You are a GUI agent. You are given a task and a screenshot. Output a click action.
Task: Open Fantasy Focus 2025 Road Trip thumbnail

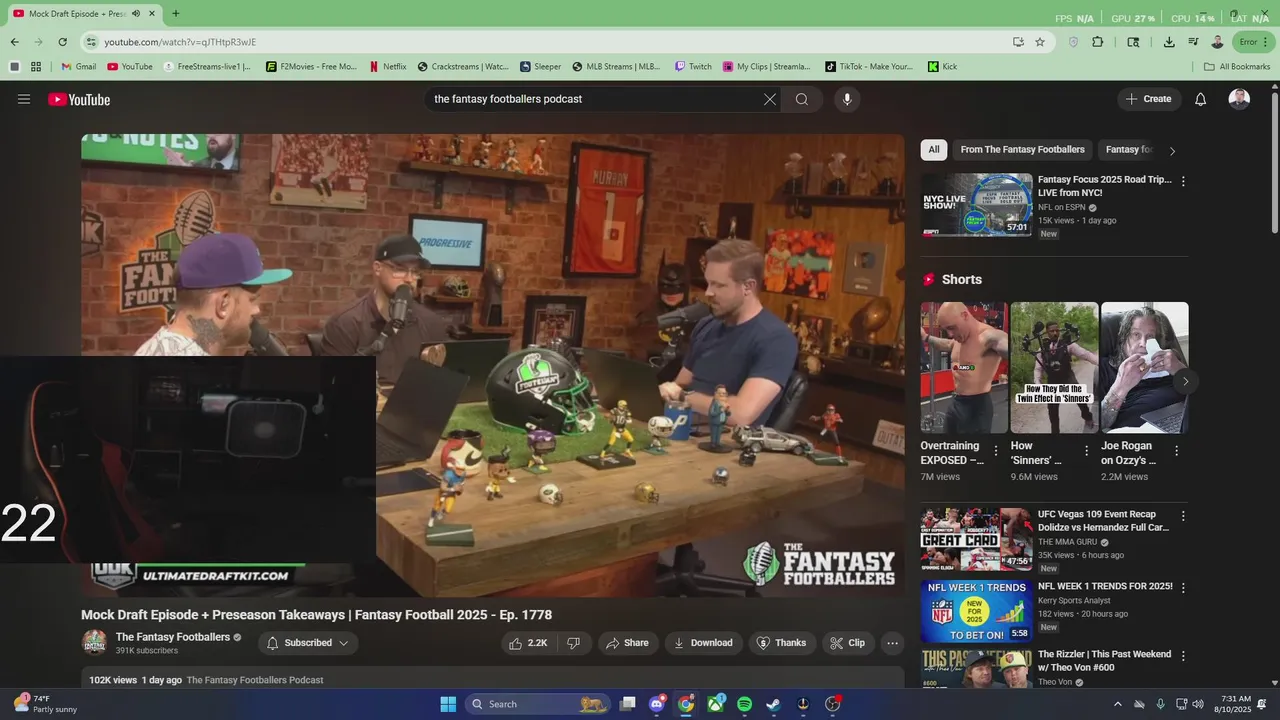pos(977,205)
